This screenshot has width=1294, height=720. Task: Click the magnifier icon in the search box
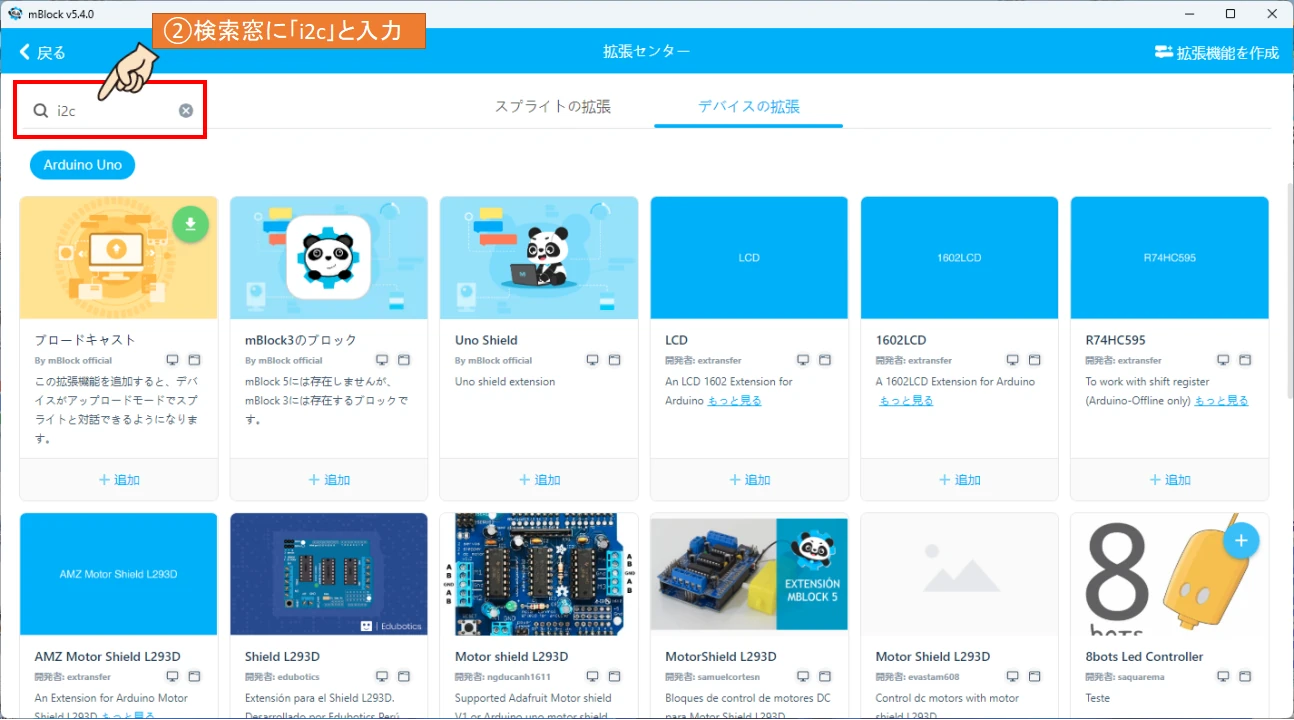click(x=41, y=110)
